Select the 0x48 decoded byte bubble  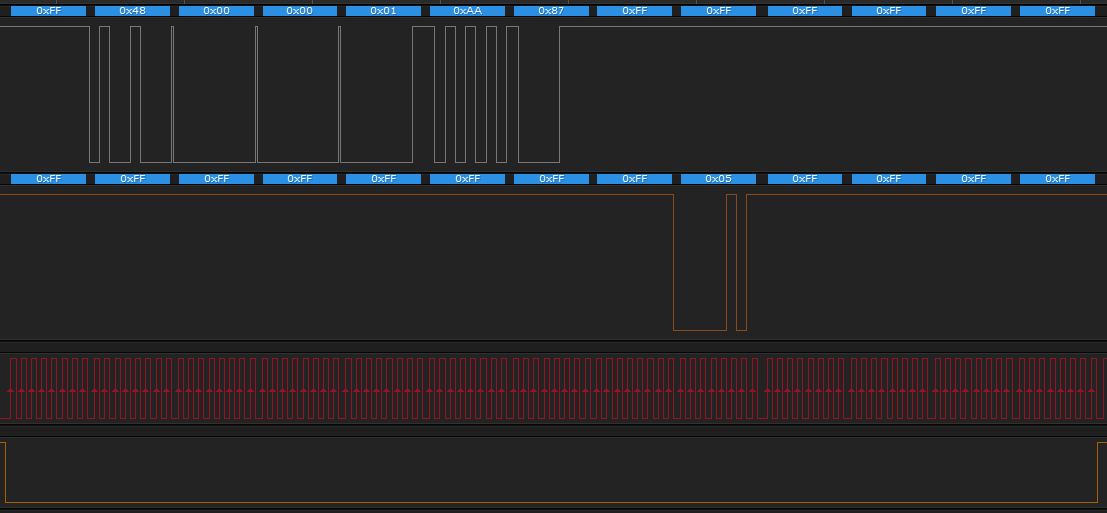tap(133, 11)
